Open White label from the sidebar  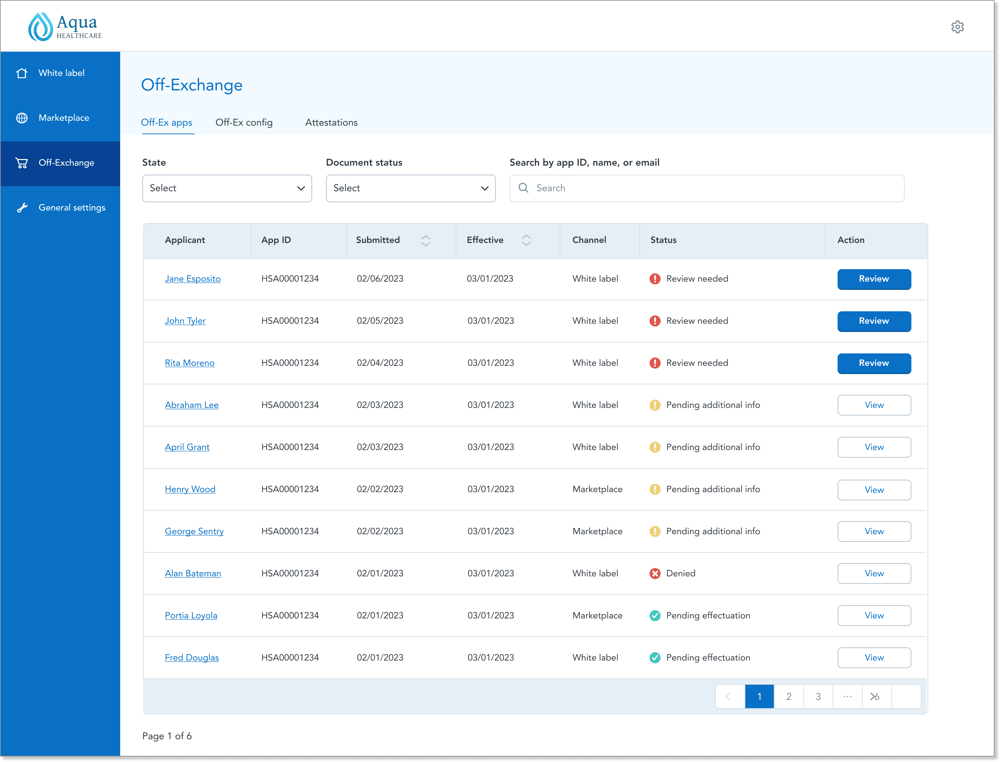[x=60, y=73]
